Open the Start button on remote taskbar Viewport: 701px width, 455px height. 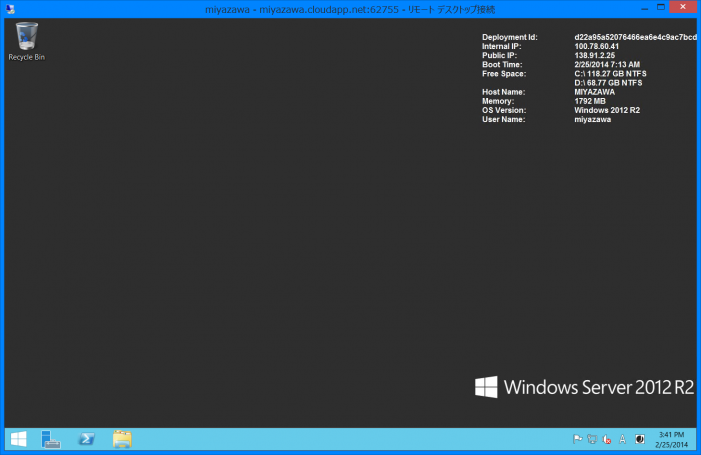tap(18, 439)
